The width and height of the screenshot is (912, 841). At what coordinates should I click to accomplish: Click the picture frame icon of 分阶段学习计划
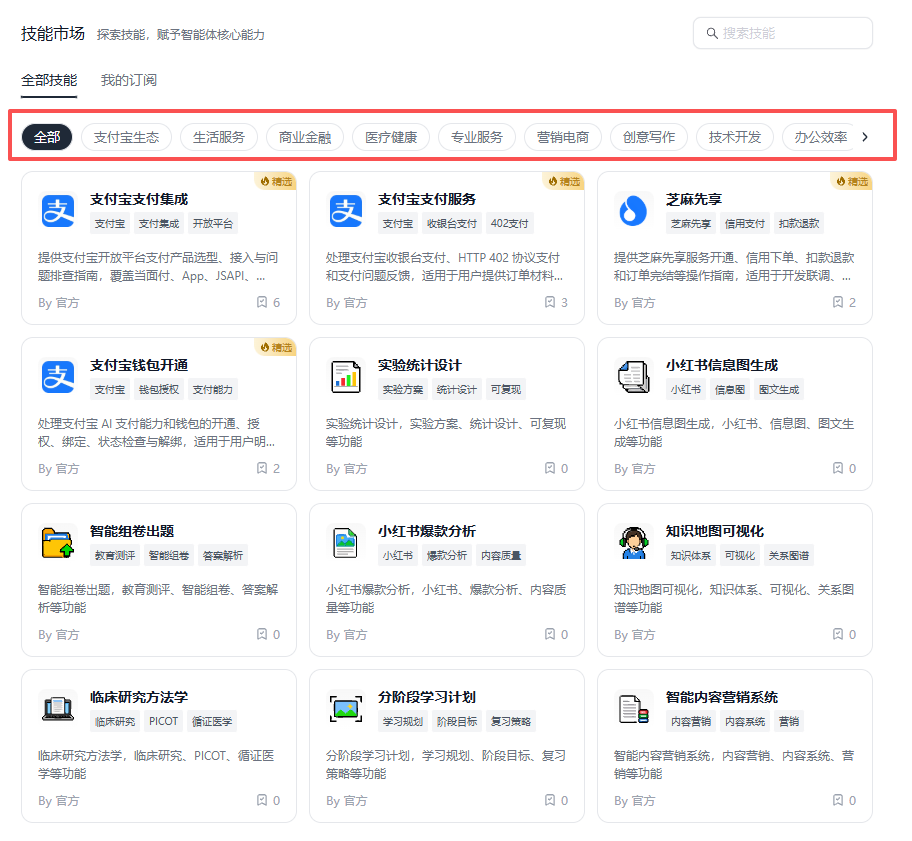click(346, 708)
